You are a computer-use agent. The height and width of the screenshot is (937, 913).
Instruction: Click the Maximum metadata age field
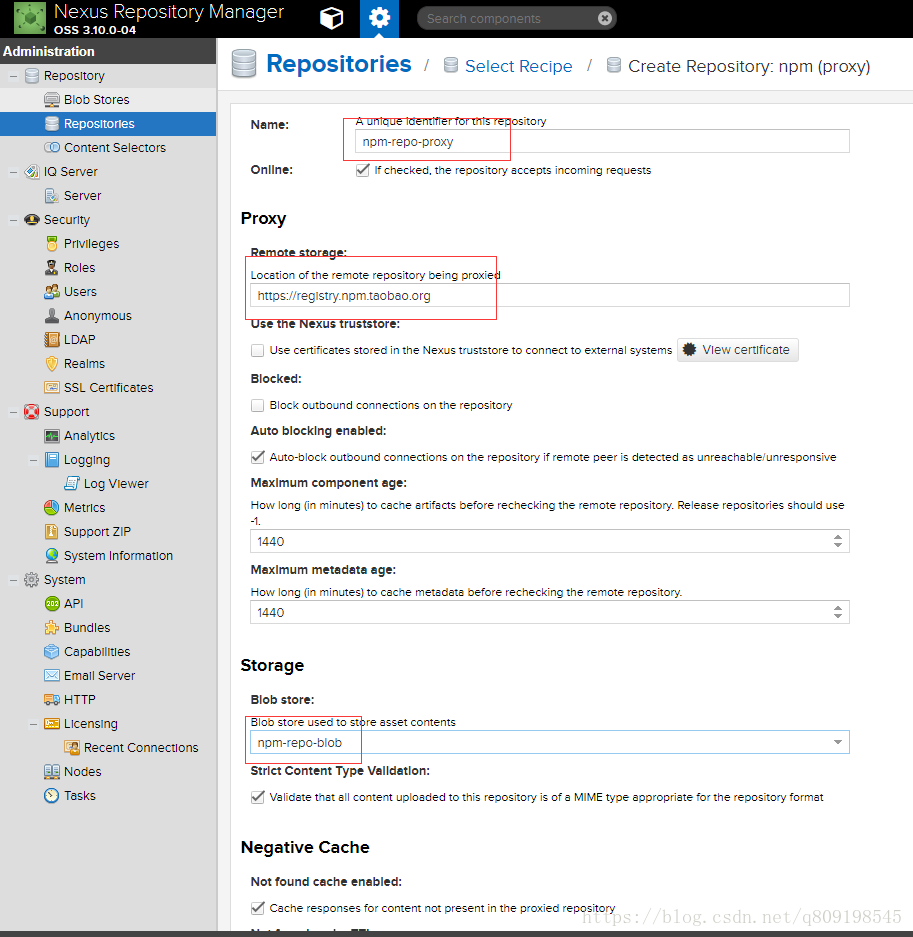(x=550, y=613)
